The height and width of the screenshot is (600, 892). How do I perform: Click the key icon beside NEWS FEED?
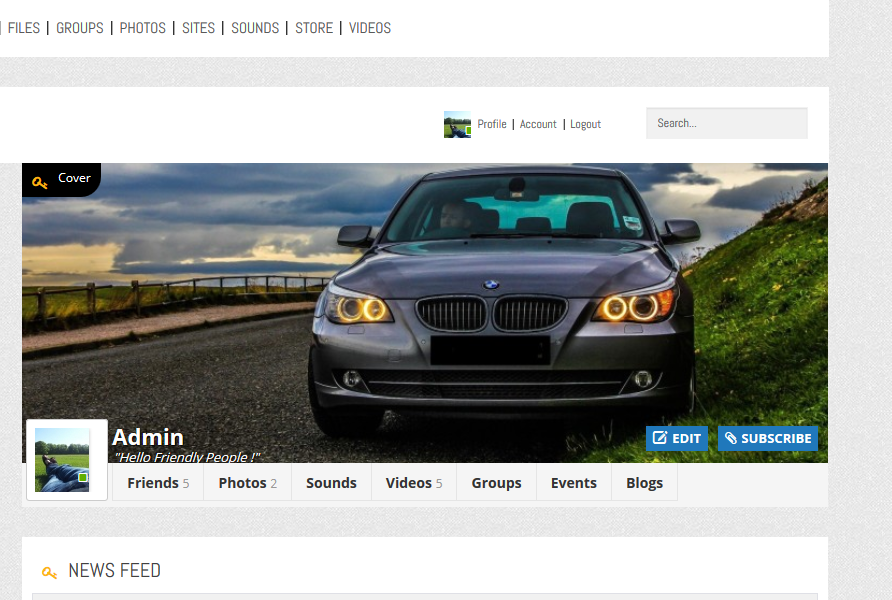coord(49,572)
